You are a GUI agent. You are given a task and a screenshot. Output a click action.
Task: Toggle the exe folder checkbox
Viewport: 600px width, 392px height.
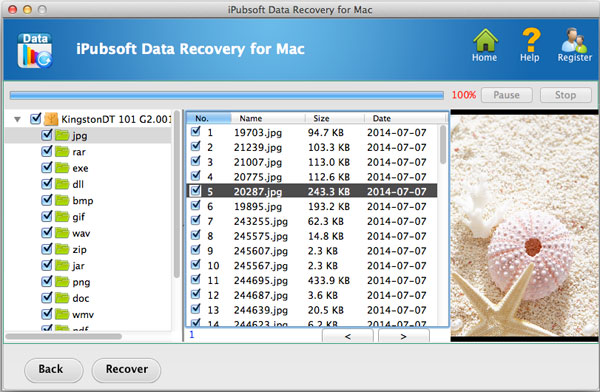point(47,167)
